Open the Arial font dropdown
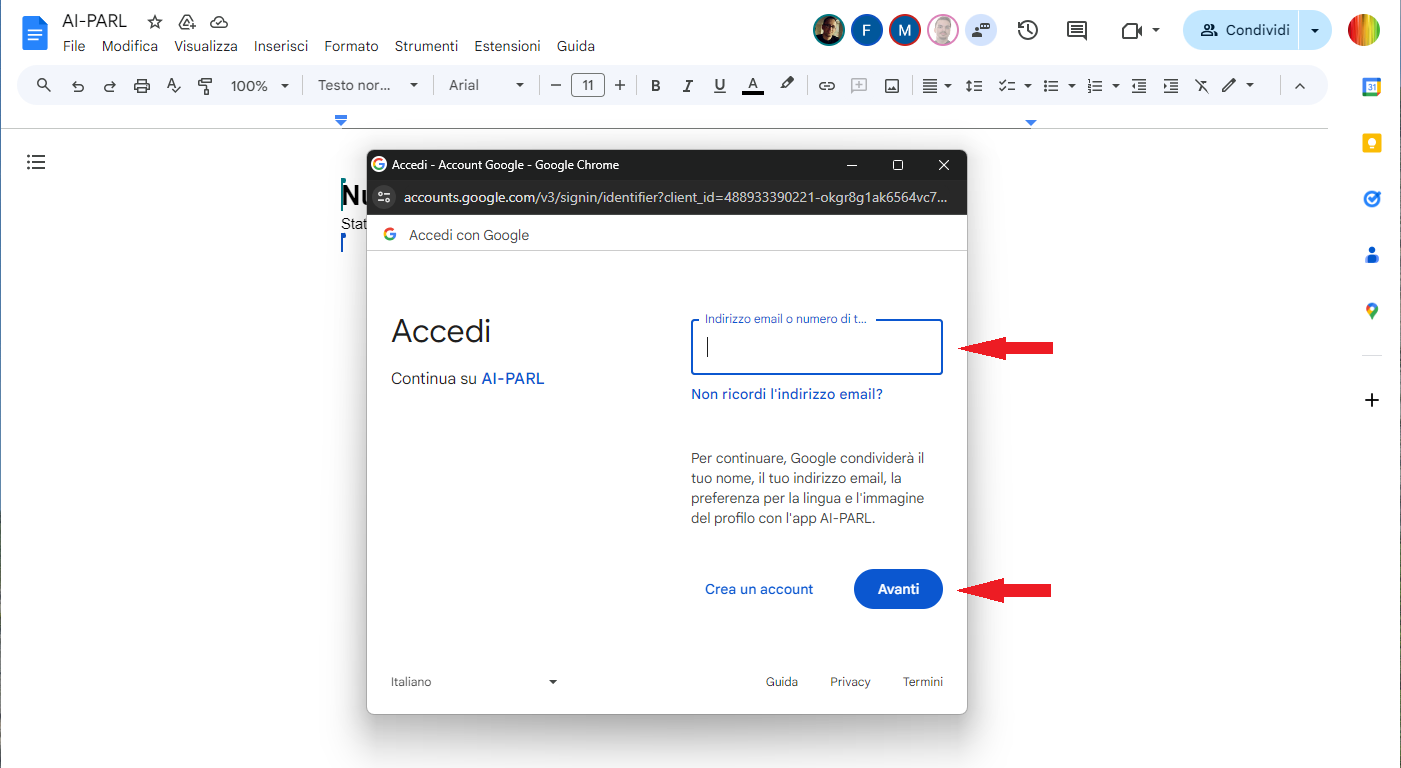Image resolution: width=1401 pixels, height=768 pixels. [486, 86]
